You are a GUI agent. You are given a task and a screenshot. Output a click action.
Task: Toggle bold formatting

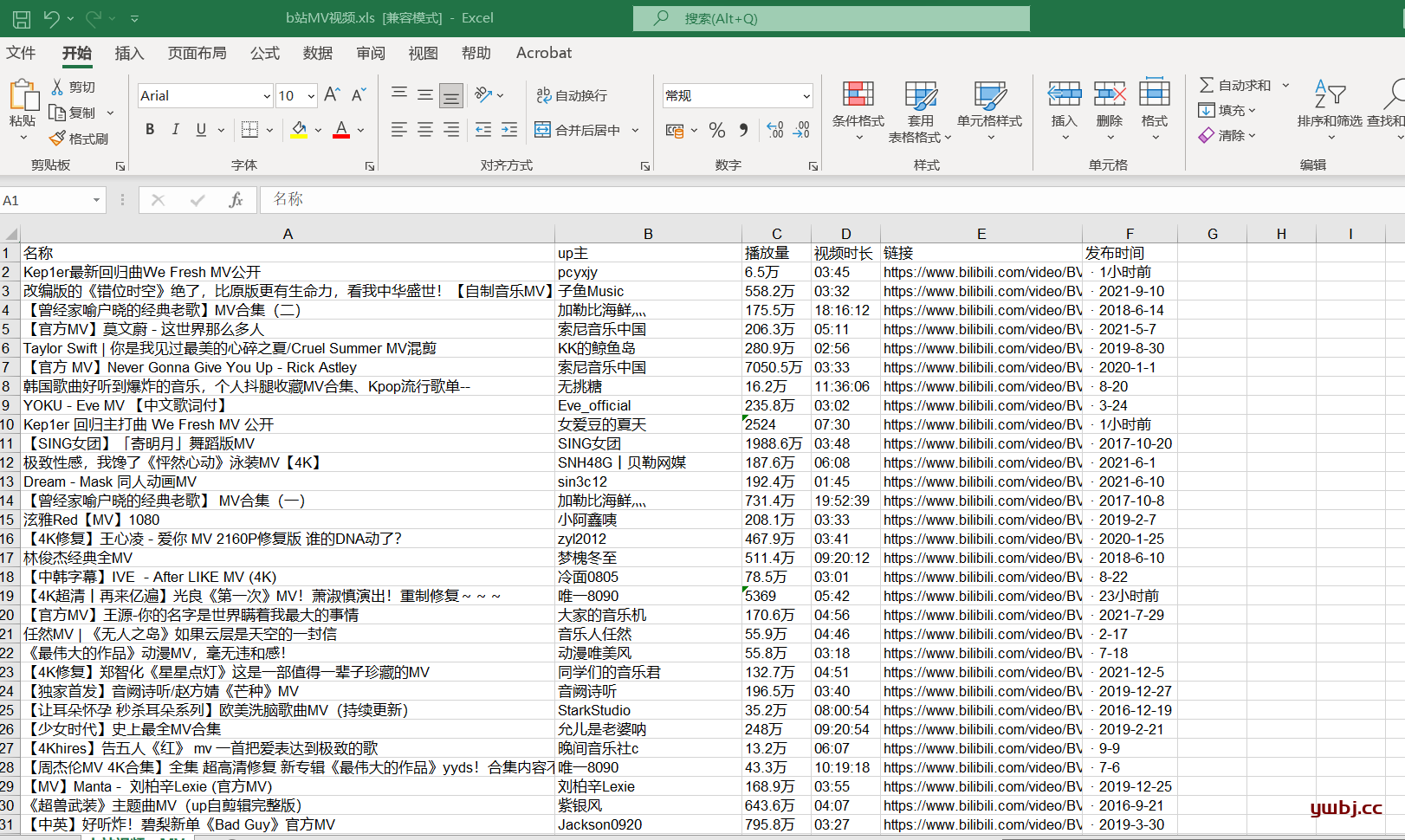[150, 130]
